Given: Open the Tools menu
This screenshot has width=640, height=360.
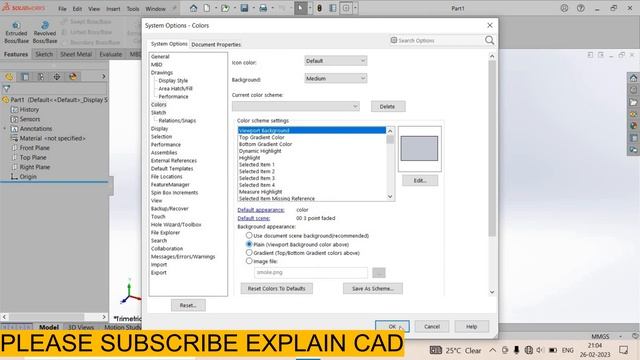Looking at the screenshot, I should tap(133, 9).
